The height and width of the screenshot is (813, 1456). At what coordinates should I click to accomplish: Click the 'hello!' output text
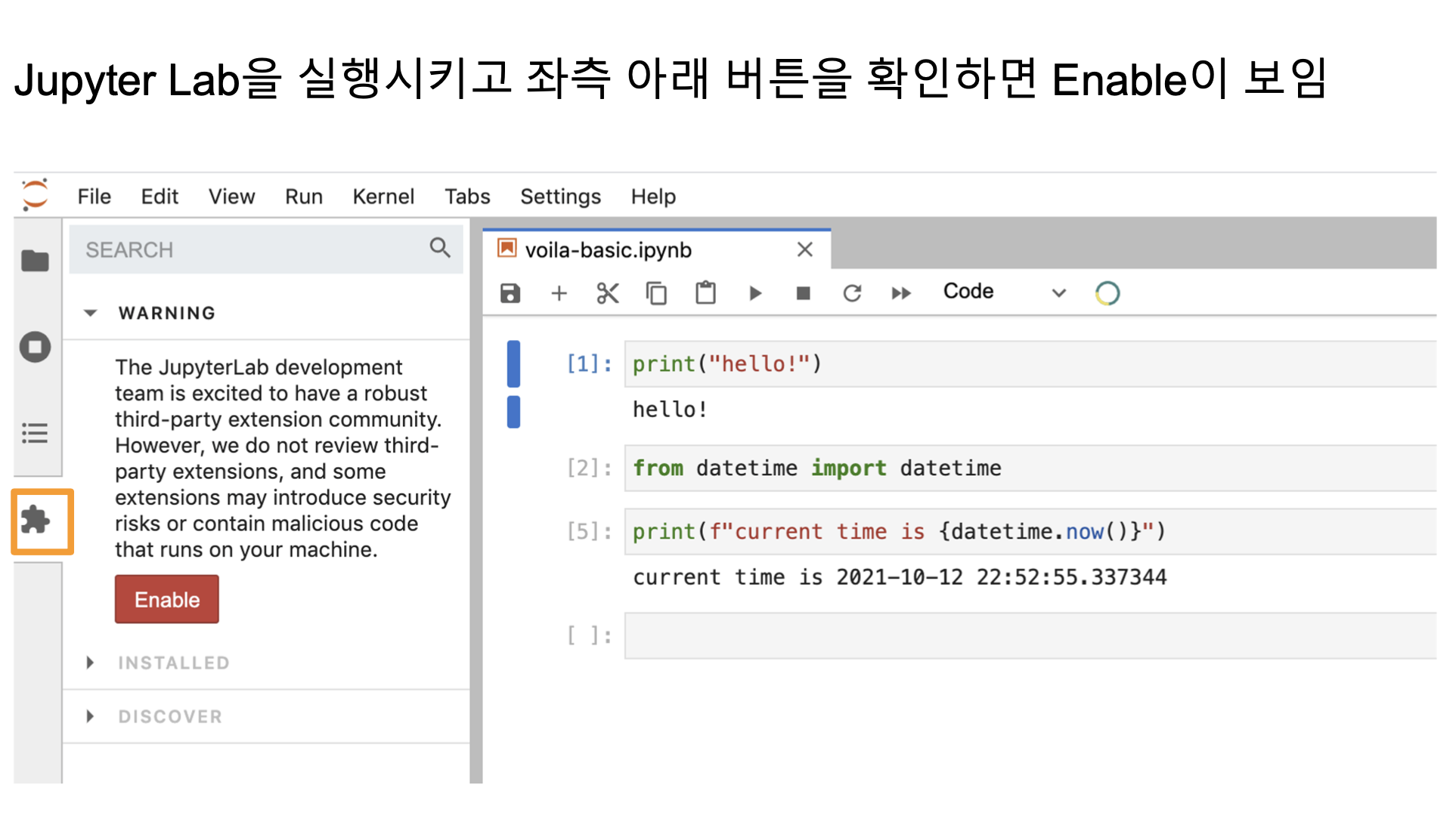point(670,410)
